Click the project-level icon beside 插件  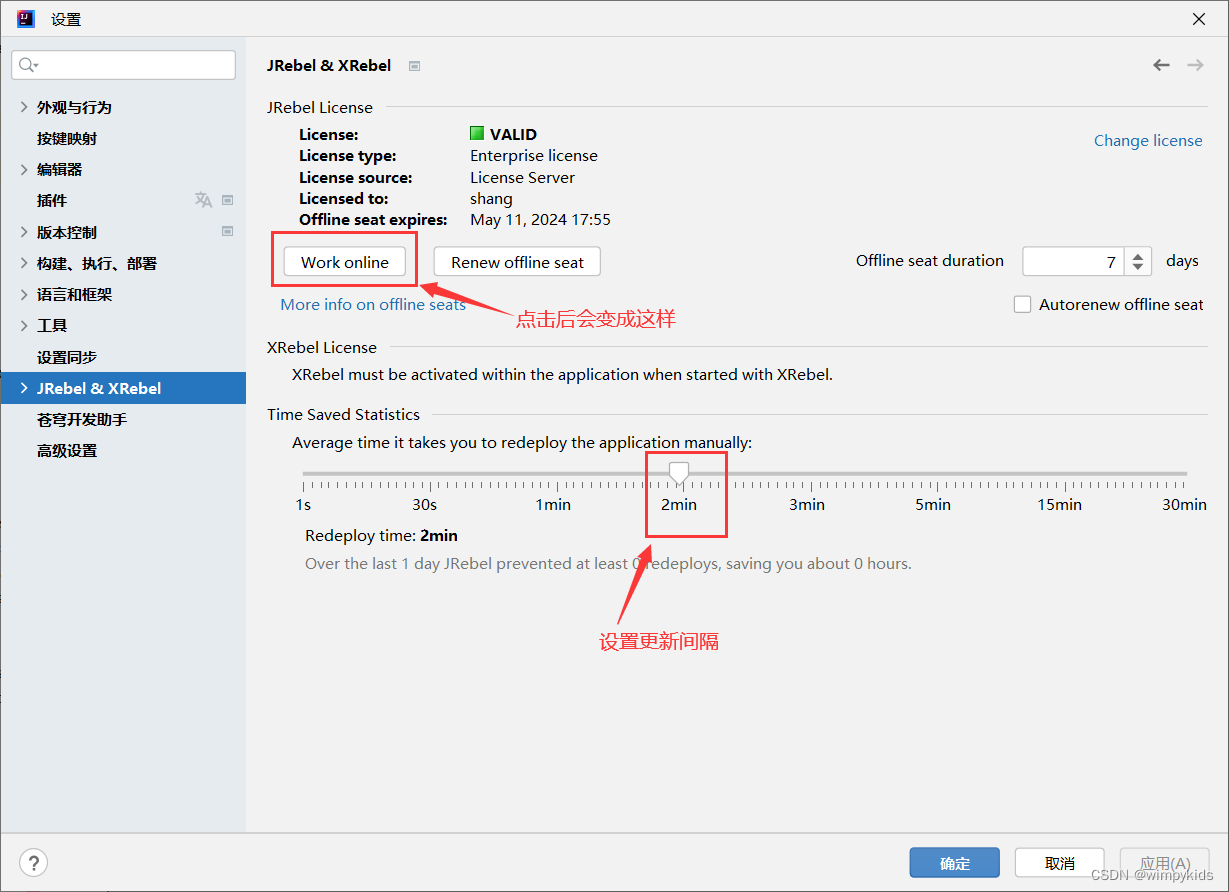(x=227, y=200)
